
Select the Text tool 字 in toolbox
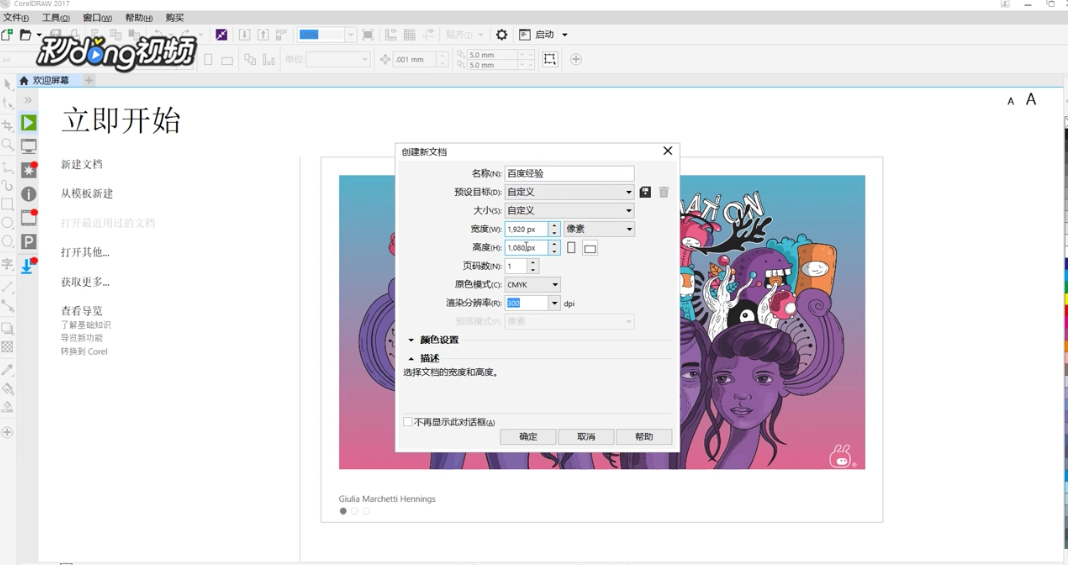(7, 263)
